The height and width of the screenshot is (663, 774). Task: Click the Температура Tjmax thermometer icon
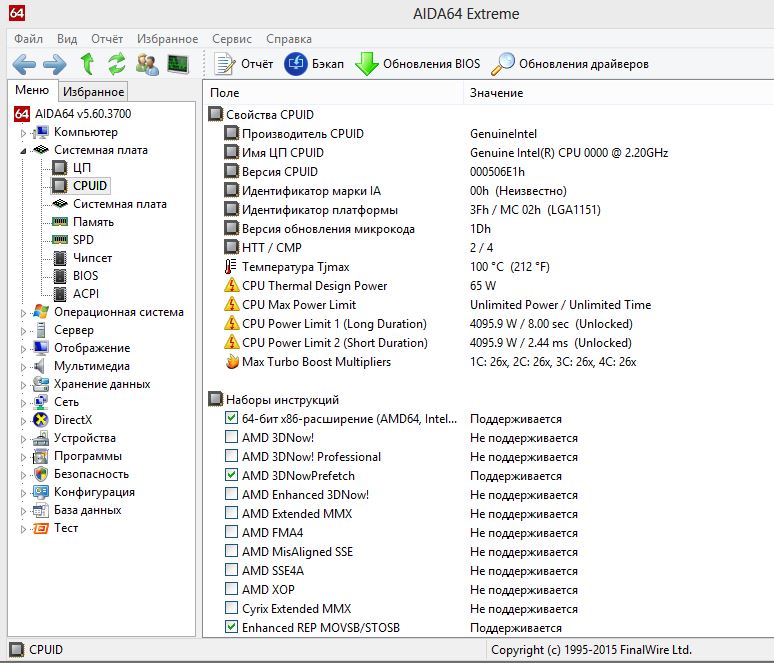click(231, 267)
